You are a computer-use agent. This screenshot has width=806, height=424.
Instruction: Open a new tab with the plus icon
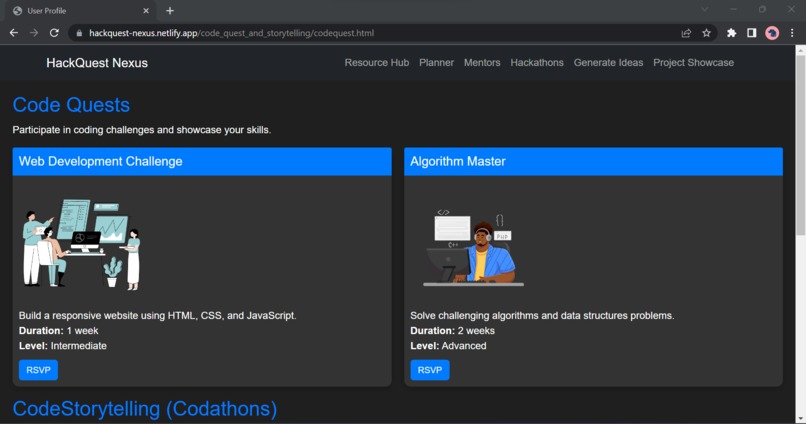[170, 11]
